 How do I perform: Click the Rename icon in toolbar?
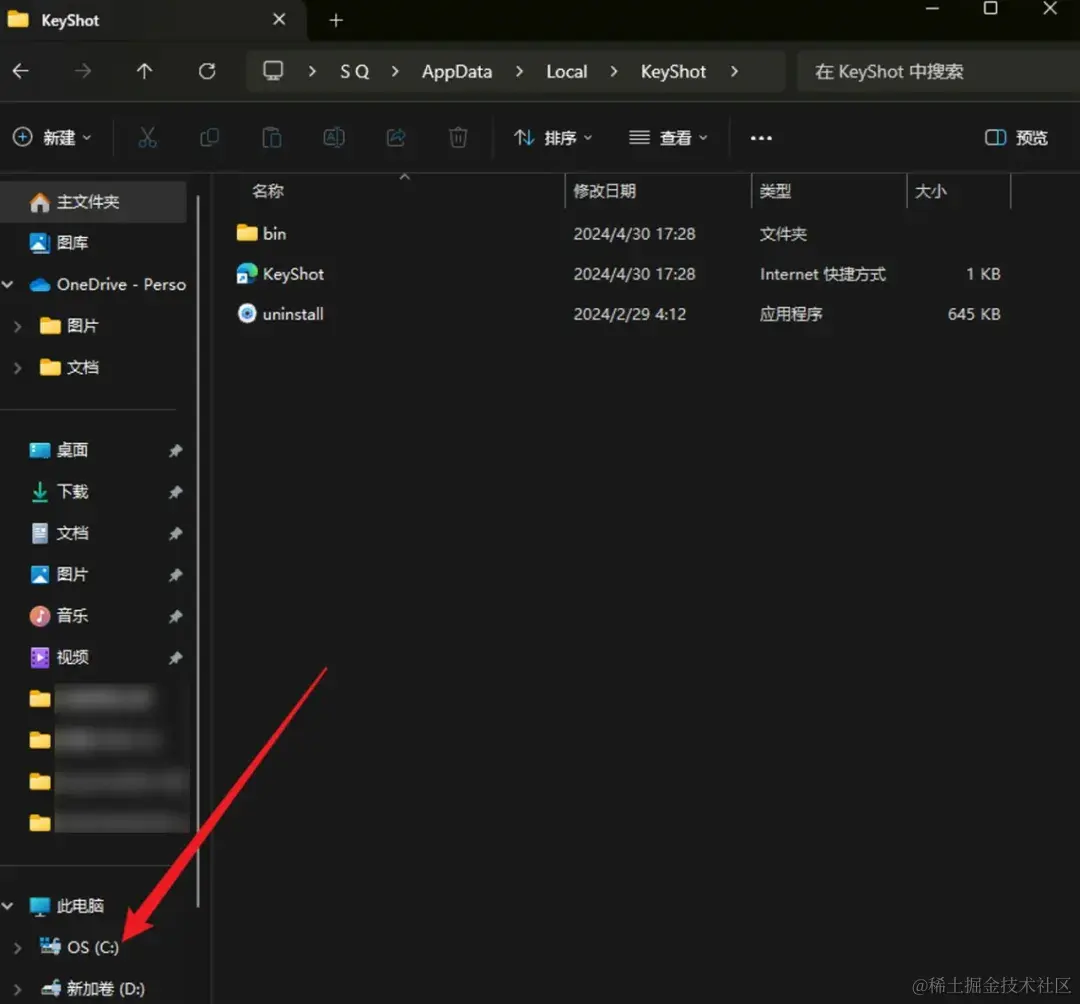point(334,138)
